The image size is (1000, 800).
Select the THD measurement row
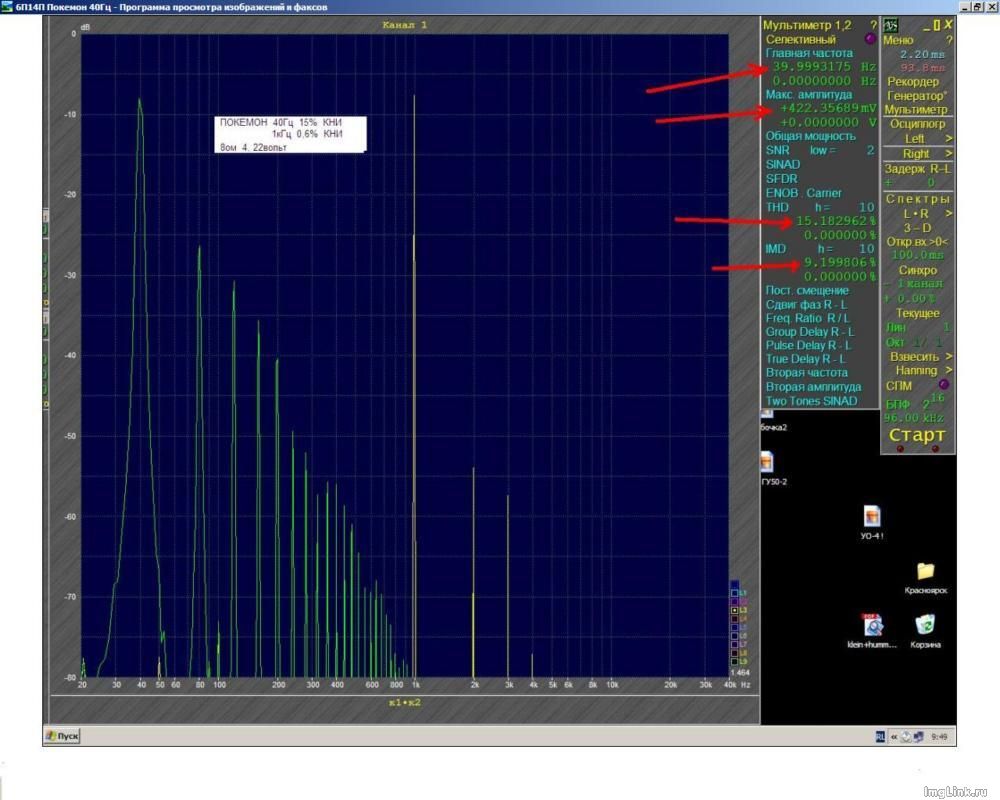click(x=820, y=207)
